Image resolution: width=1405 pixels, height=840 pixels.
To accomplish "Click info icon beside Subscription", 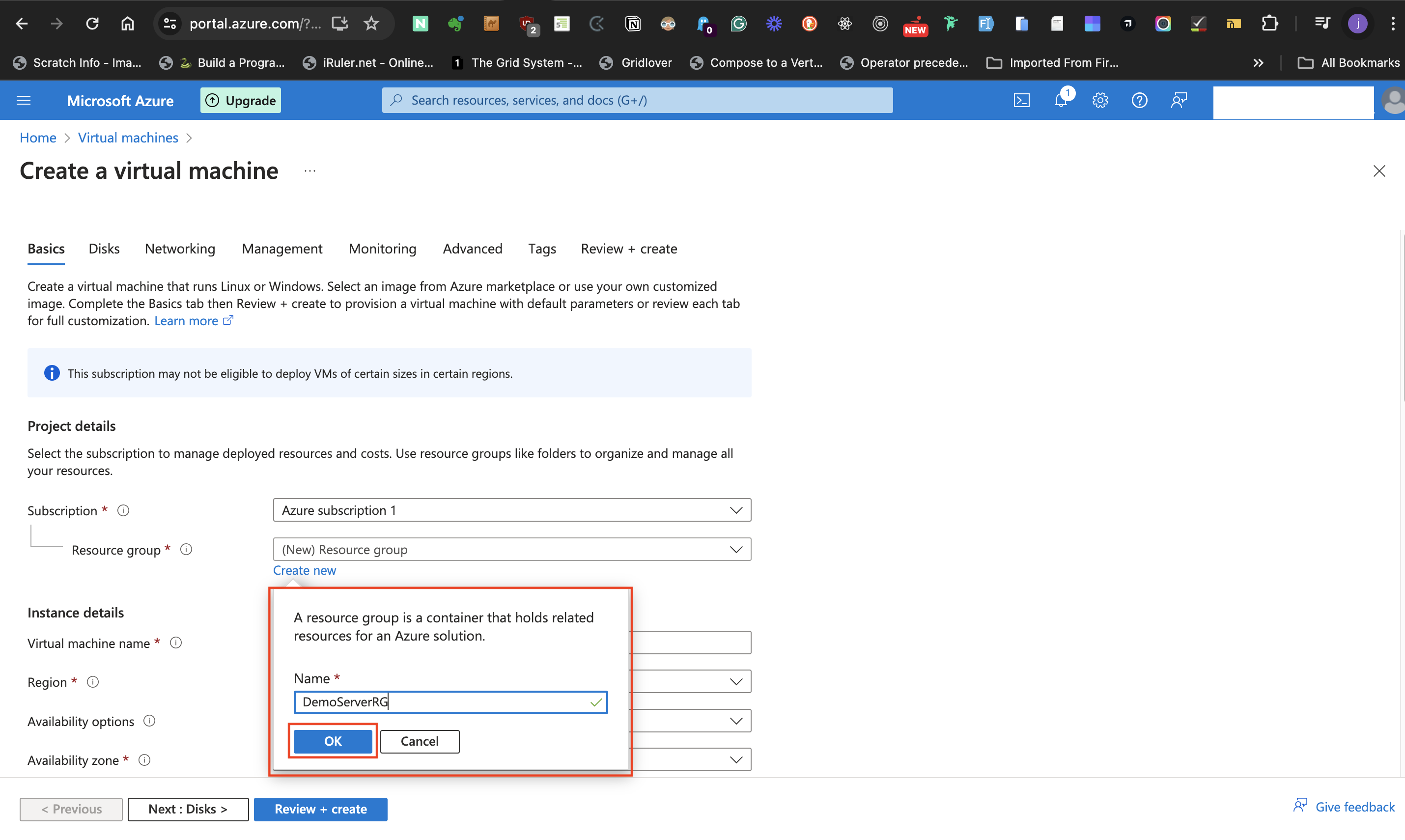I will [x=123, y=510].
